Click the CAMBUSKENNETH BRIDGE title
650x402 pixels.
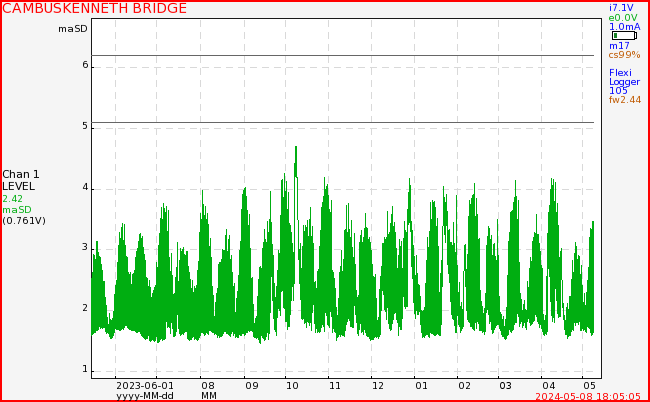pos(95,8)
